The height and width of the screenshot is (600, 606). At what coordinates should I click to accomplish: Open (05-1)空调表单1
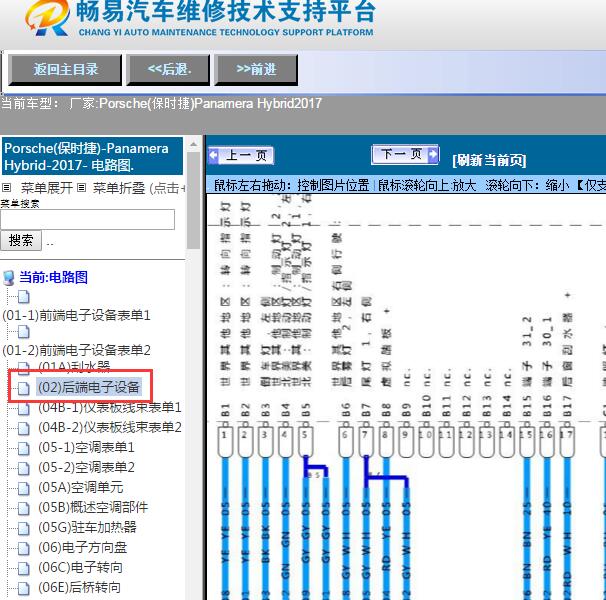tap(86, 448)
